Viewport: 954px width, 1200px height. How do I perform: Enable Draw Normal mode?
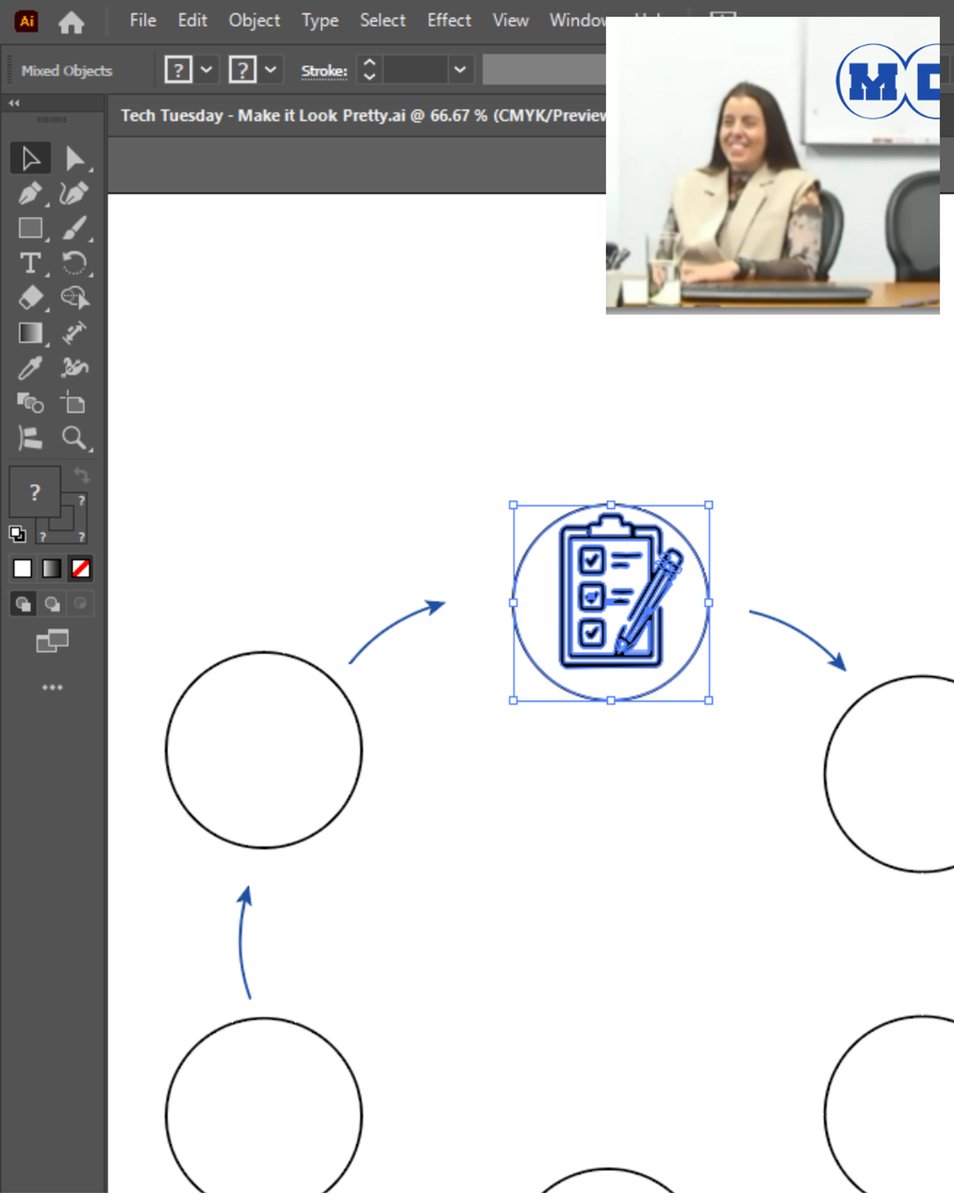pos(22,603)
